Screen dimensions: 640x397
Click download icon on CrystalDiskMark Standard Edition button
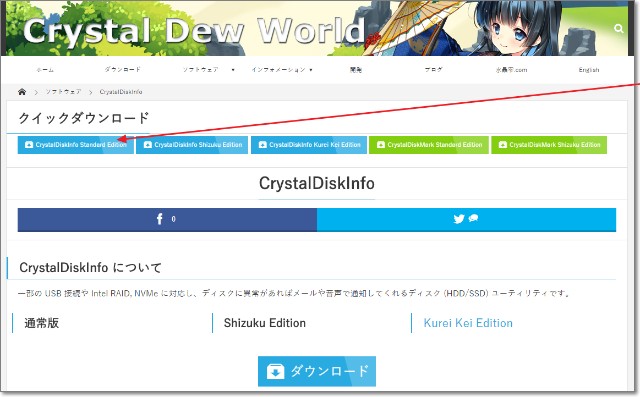[381, 145]
